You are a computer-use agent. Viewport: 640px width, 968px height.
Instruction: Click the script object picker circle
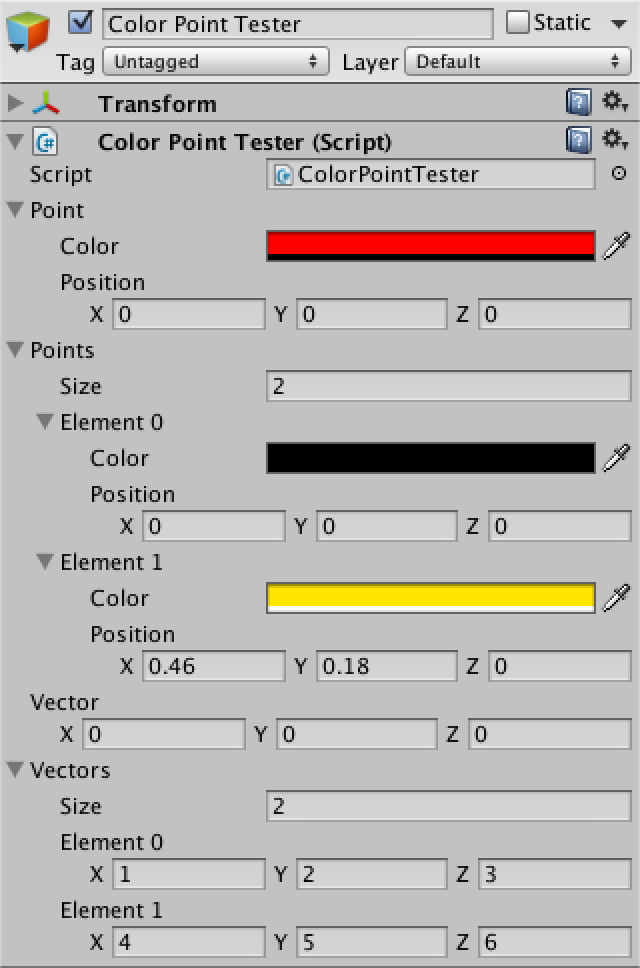tap(618, 173)
